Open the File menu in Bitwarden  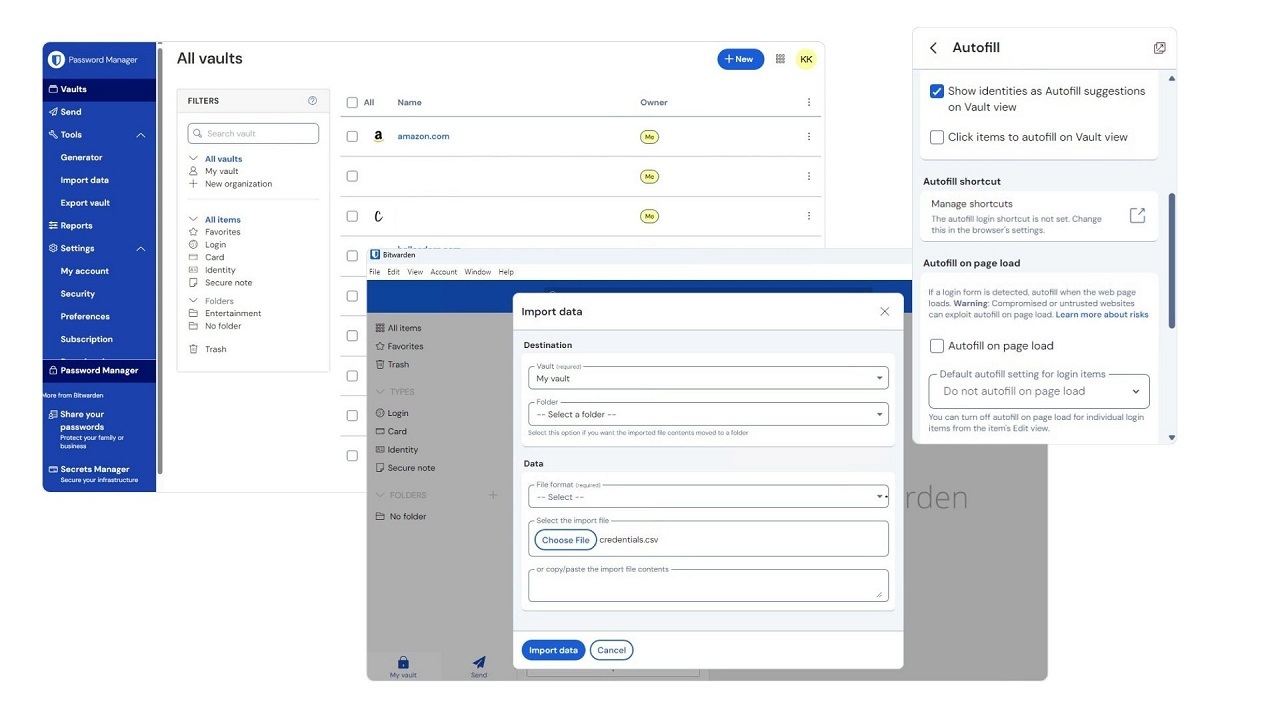(x=375, y=272)
